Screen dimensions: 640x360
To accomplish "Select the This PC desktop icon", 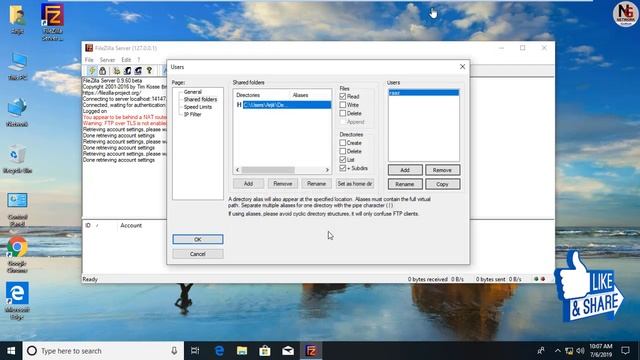I will 17,66.
